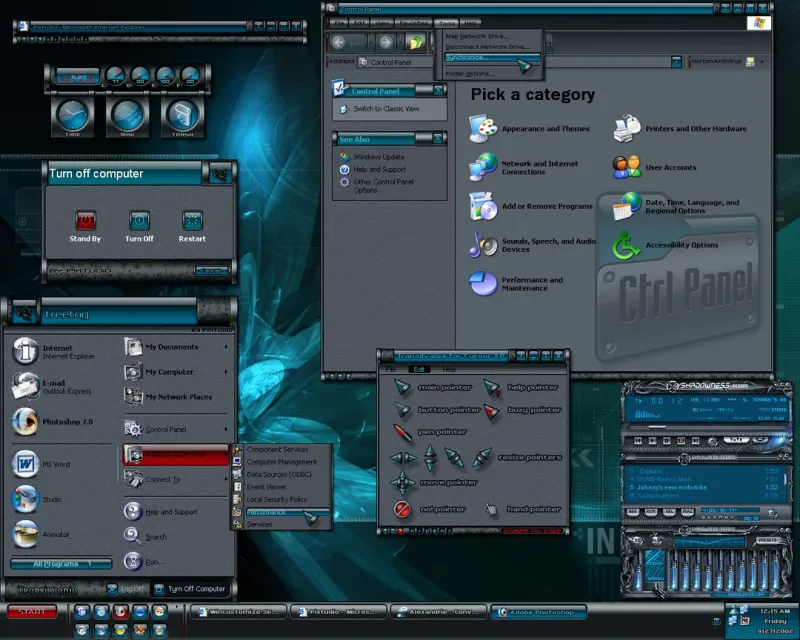Screen dimensions: 800x640
Task: Open the Sounds, Speech, and Audio Devices icon
Action: [x=483, y=244]
